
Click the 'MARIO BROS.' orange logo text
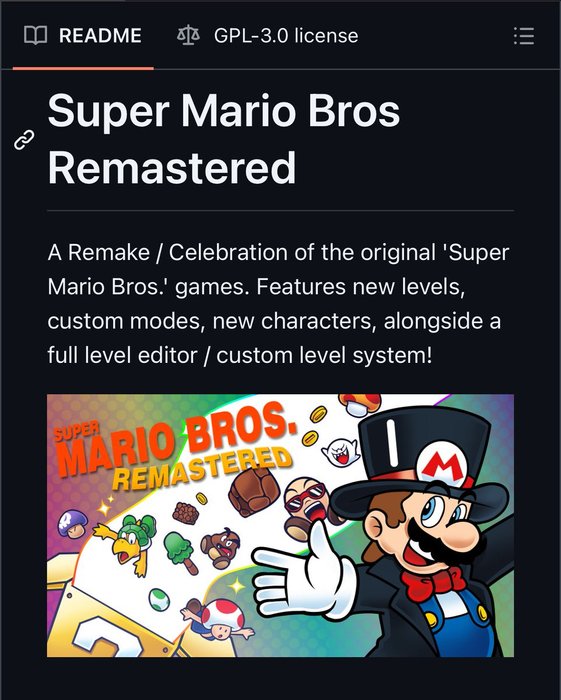click(x=176, y=439)
